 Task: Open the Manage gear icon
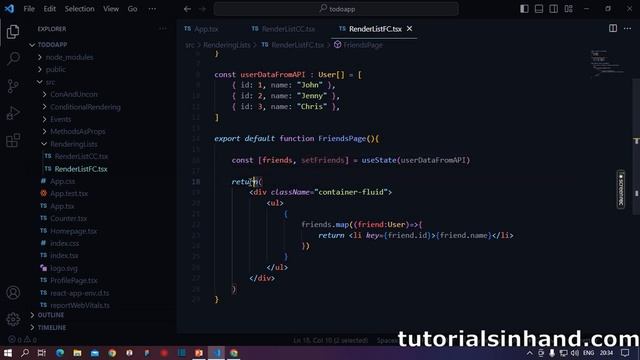[13, 319]
